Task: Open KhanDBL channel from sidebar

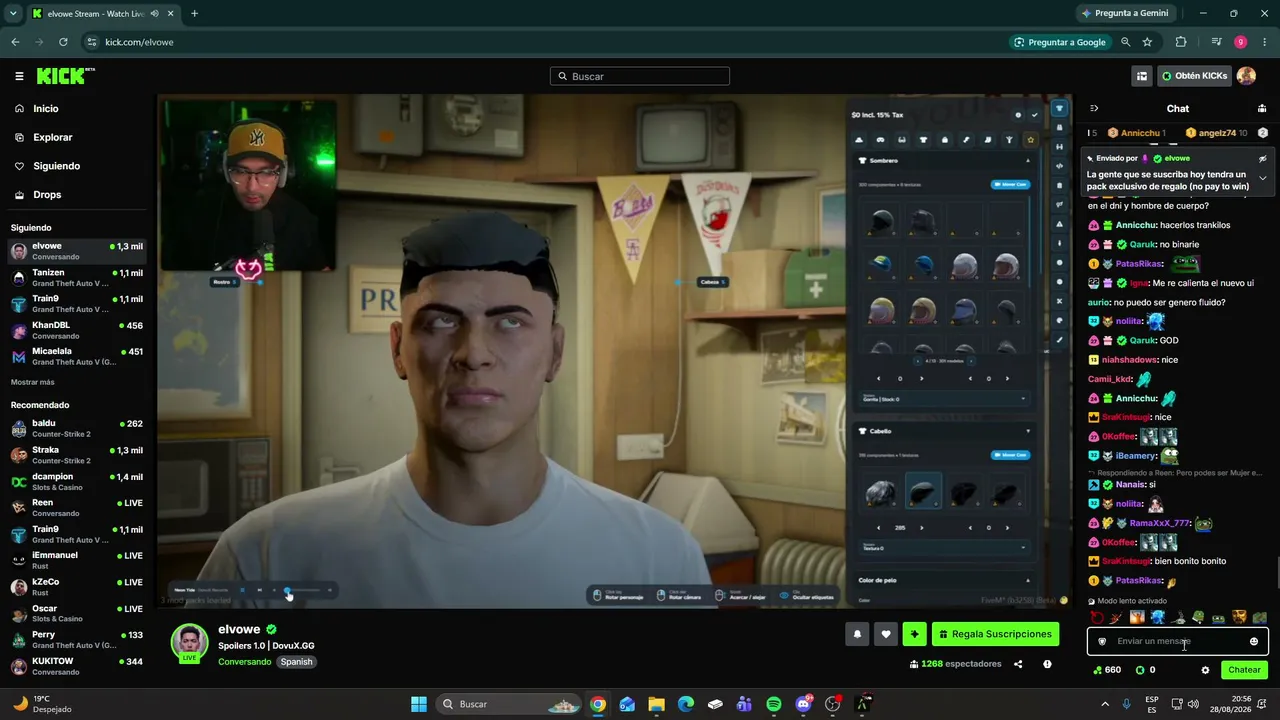Action: 78,330
